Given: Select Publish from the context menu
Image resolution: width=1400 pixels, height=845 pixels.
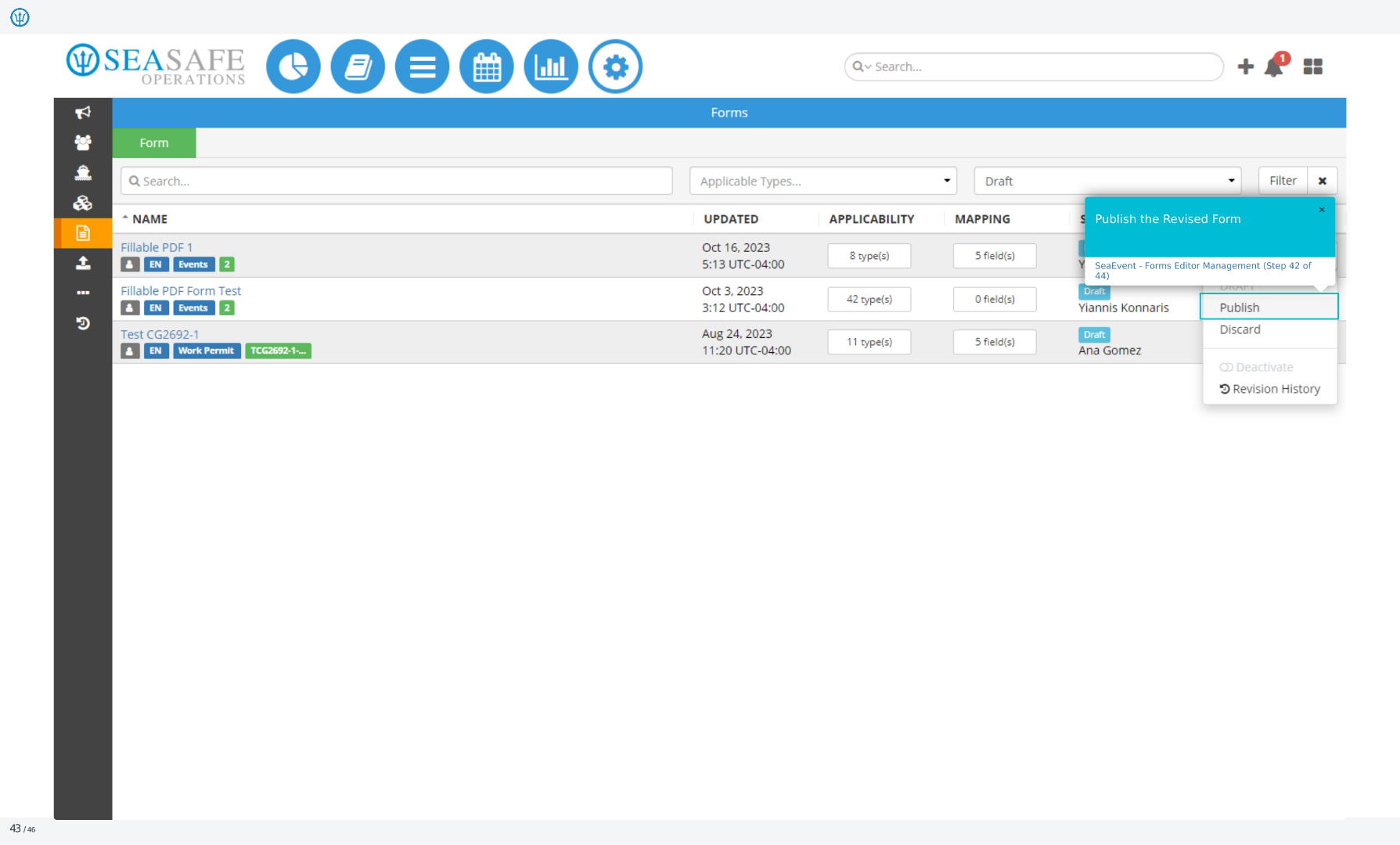Looking at the screenshot, I should click(x=1269, y=307).
